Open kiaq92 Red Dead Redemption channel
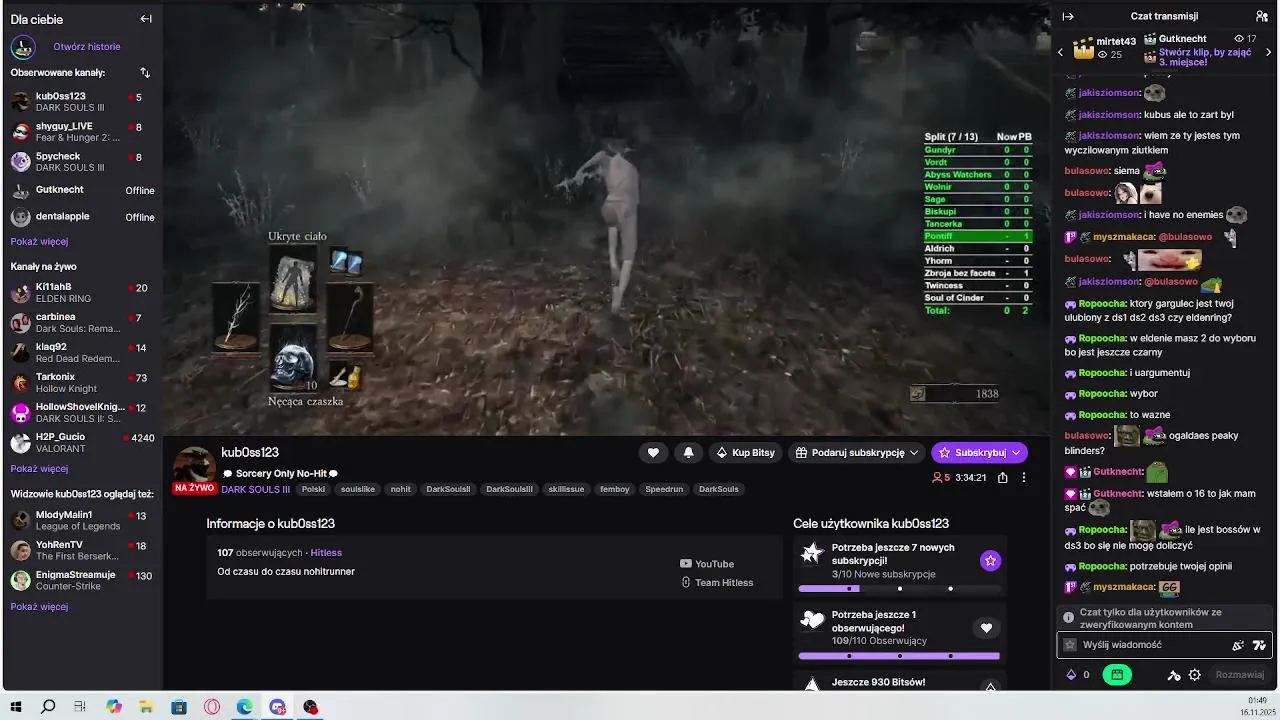This screenshot has width=1280, height=720. [x=81, y=353]
